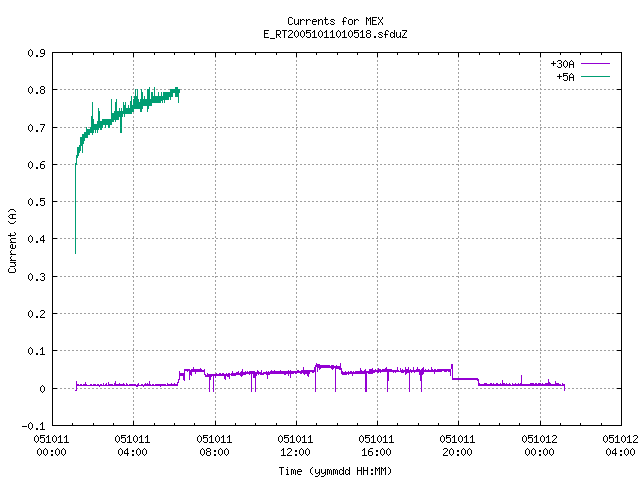
Task: Click the 0.1 y-axis tick label
Action: pos(36,351)
